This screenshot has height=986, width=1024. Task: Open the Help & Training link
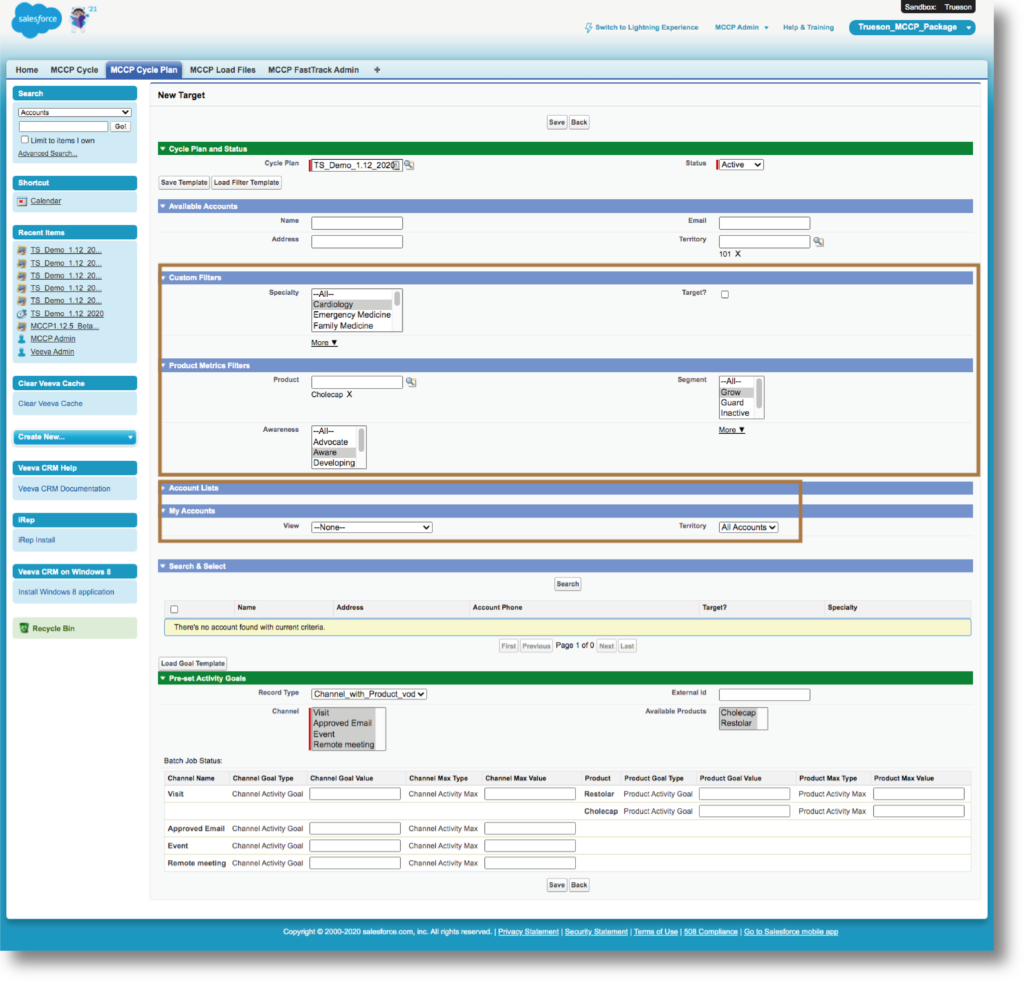[x=808, y=27]
